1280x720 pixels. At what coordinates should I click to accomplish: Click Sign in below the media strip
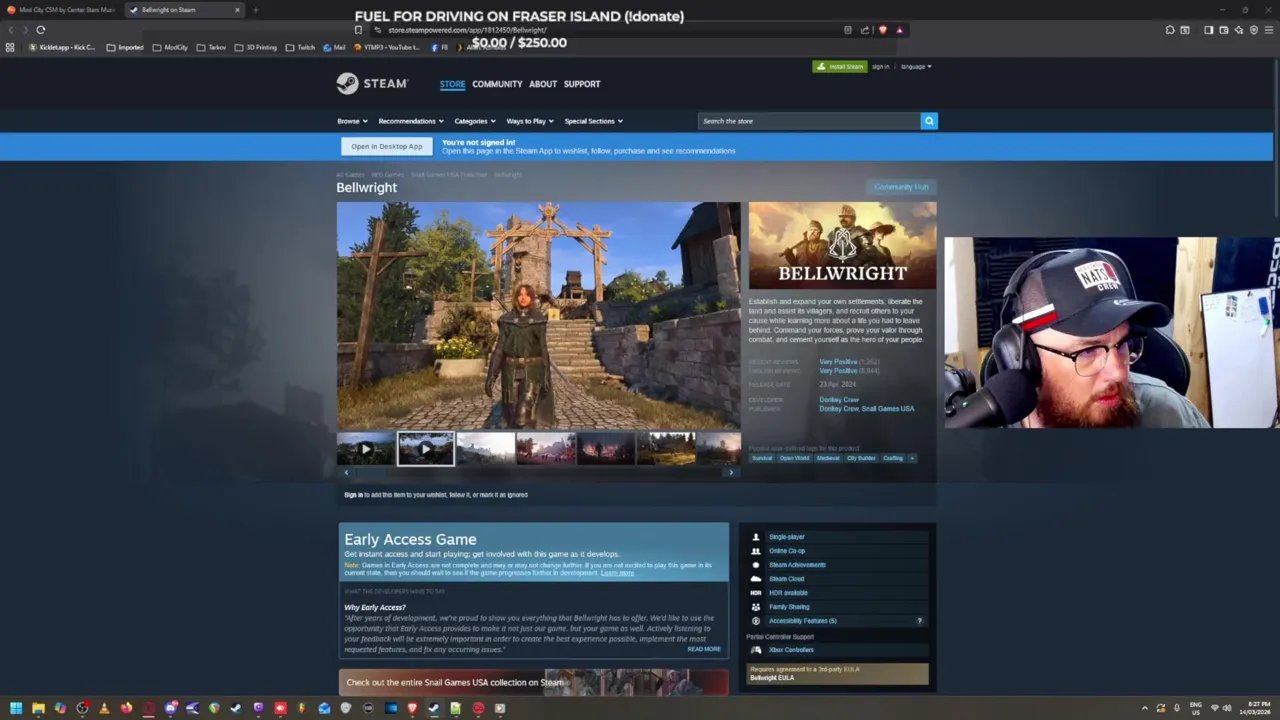(353, 495)
